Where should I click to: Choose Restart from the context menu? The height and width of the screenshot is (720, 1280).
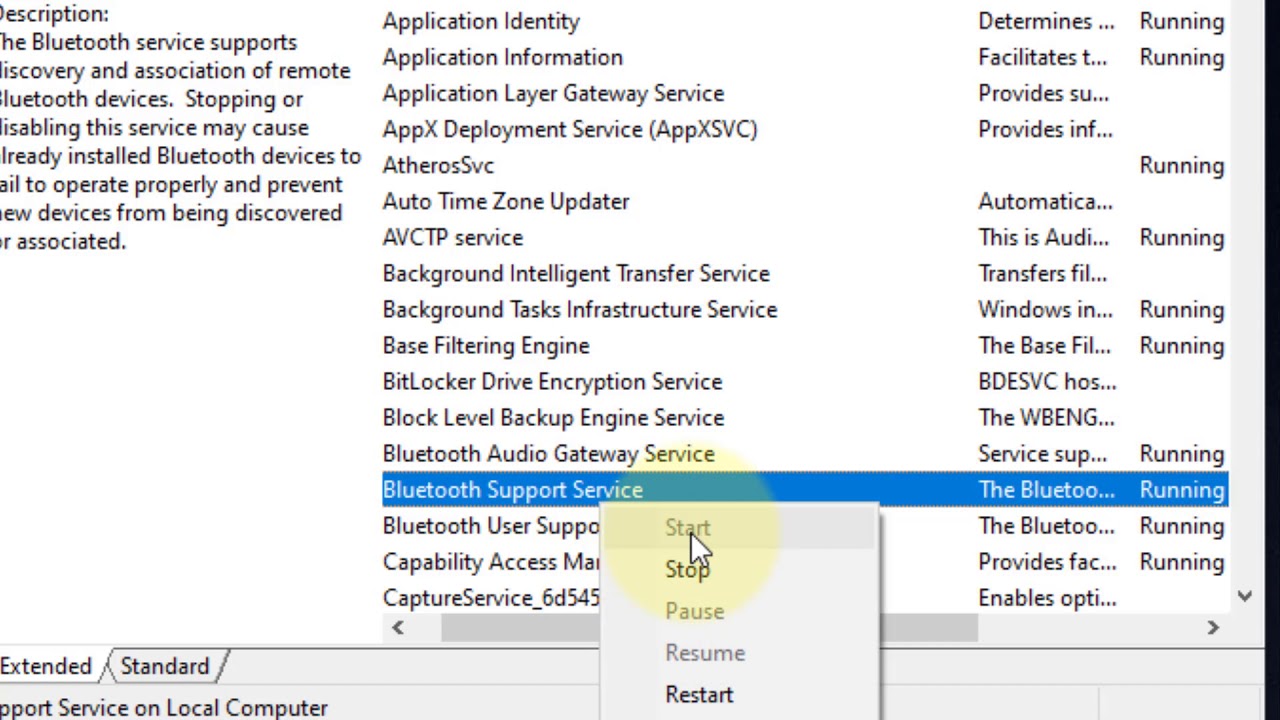point(699,695)
